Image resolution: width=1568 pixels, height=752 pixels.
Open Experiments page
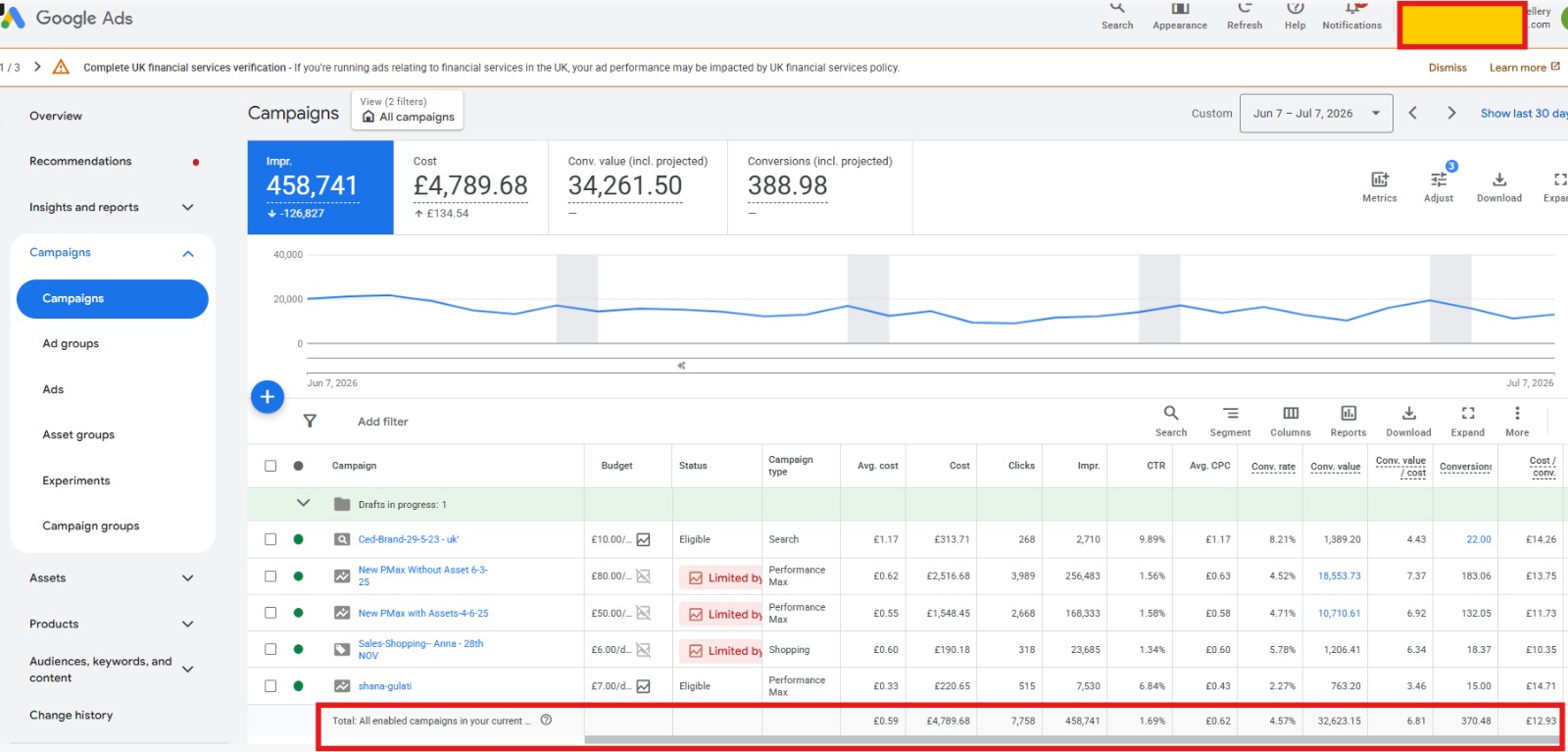tap(76, 480)
